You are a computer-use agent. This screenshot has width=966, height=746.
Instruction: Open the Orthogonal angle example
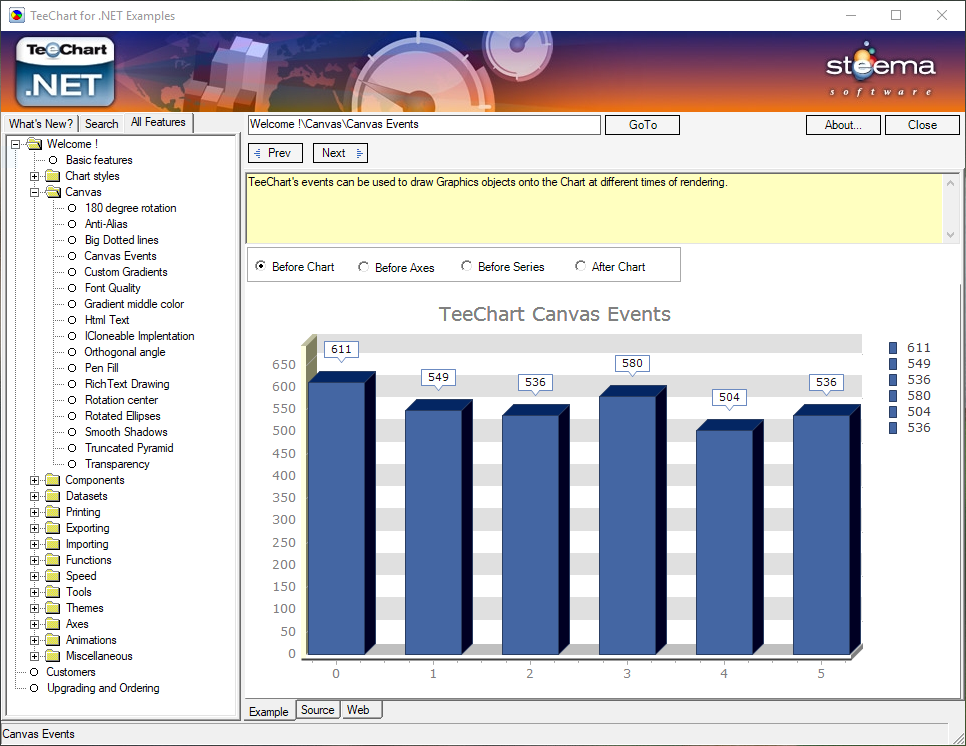pos(124,352)
